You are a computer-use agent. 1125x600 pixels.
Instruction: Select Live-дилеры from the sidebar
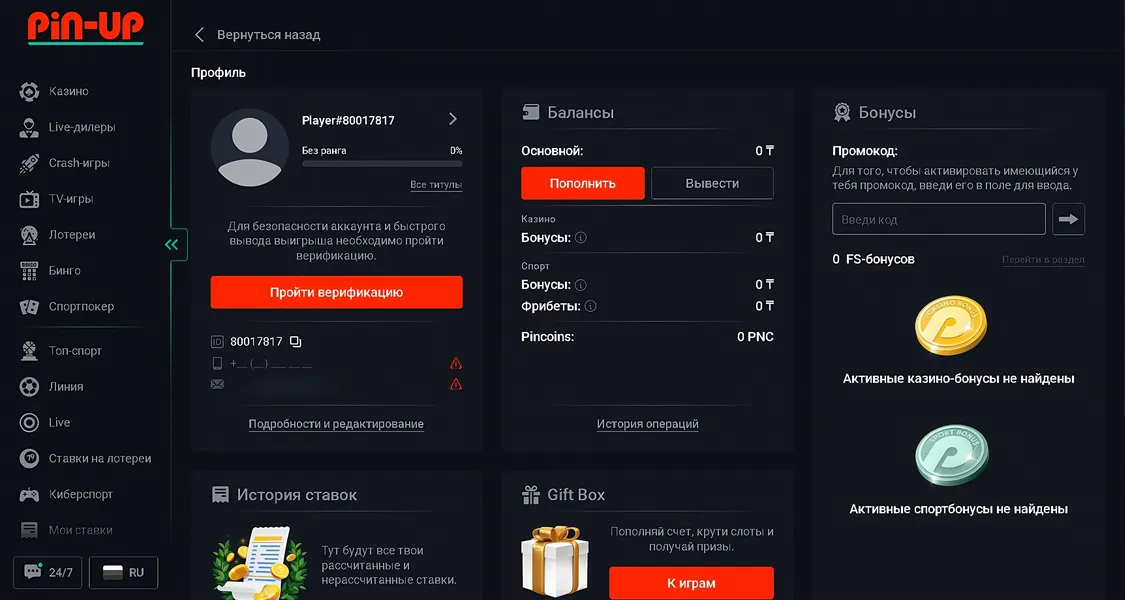pyautogui.click(x=81, y=128)
